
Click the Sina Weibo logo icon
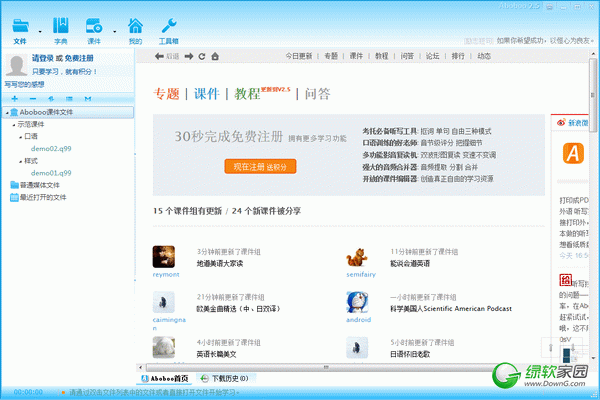tap(561, 122)
